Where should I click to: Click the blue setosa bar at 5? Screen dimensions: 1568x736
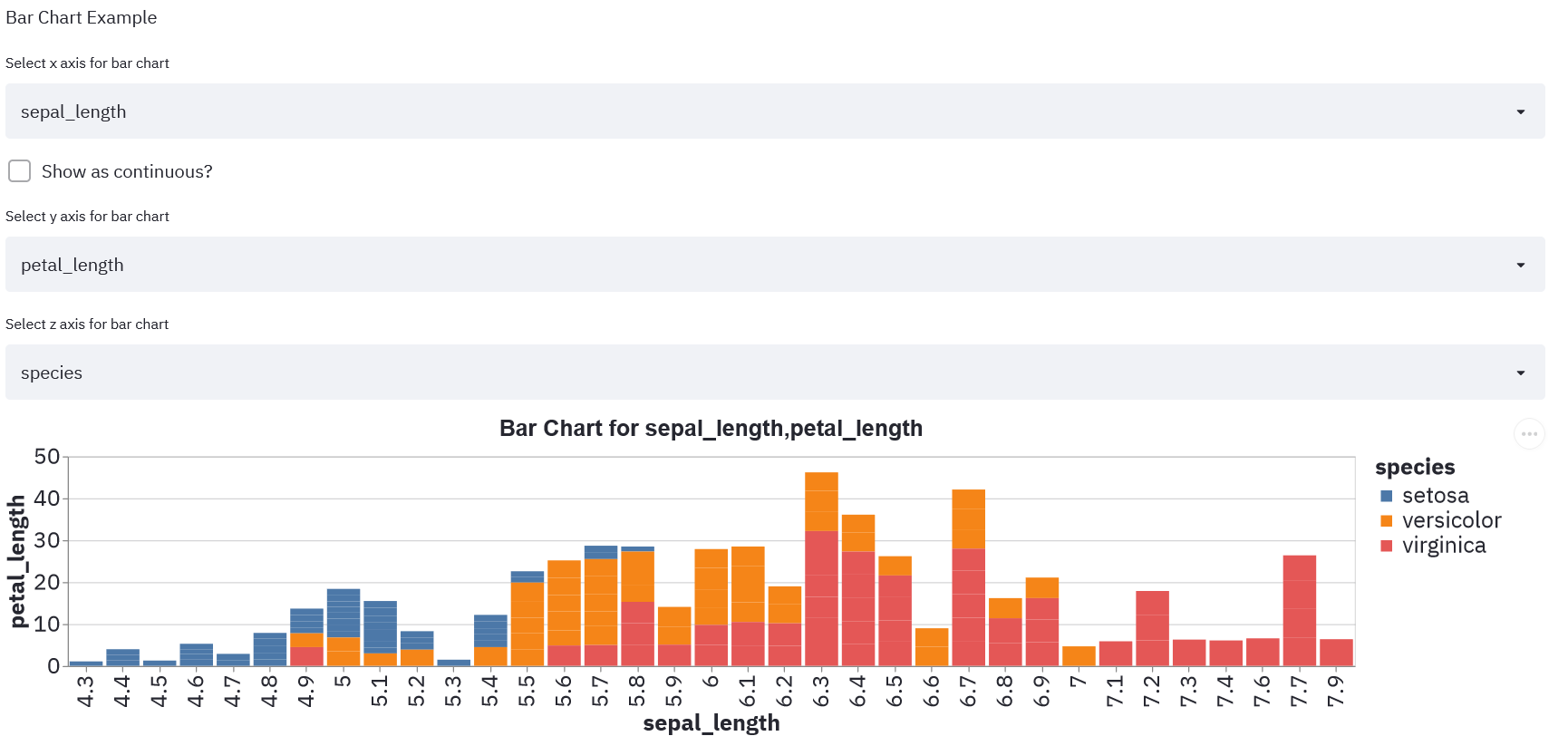coord(344,614)
